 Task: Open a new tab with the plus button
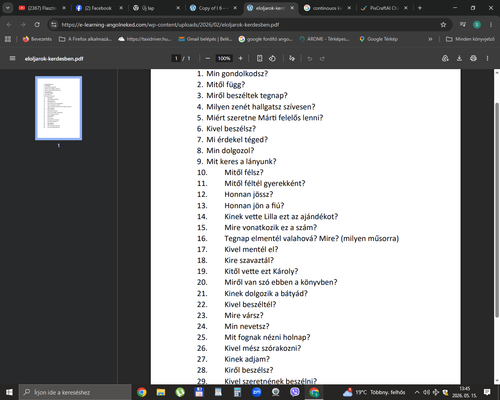[420, 8]
